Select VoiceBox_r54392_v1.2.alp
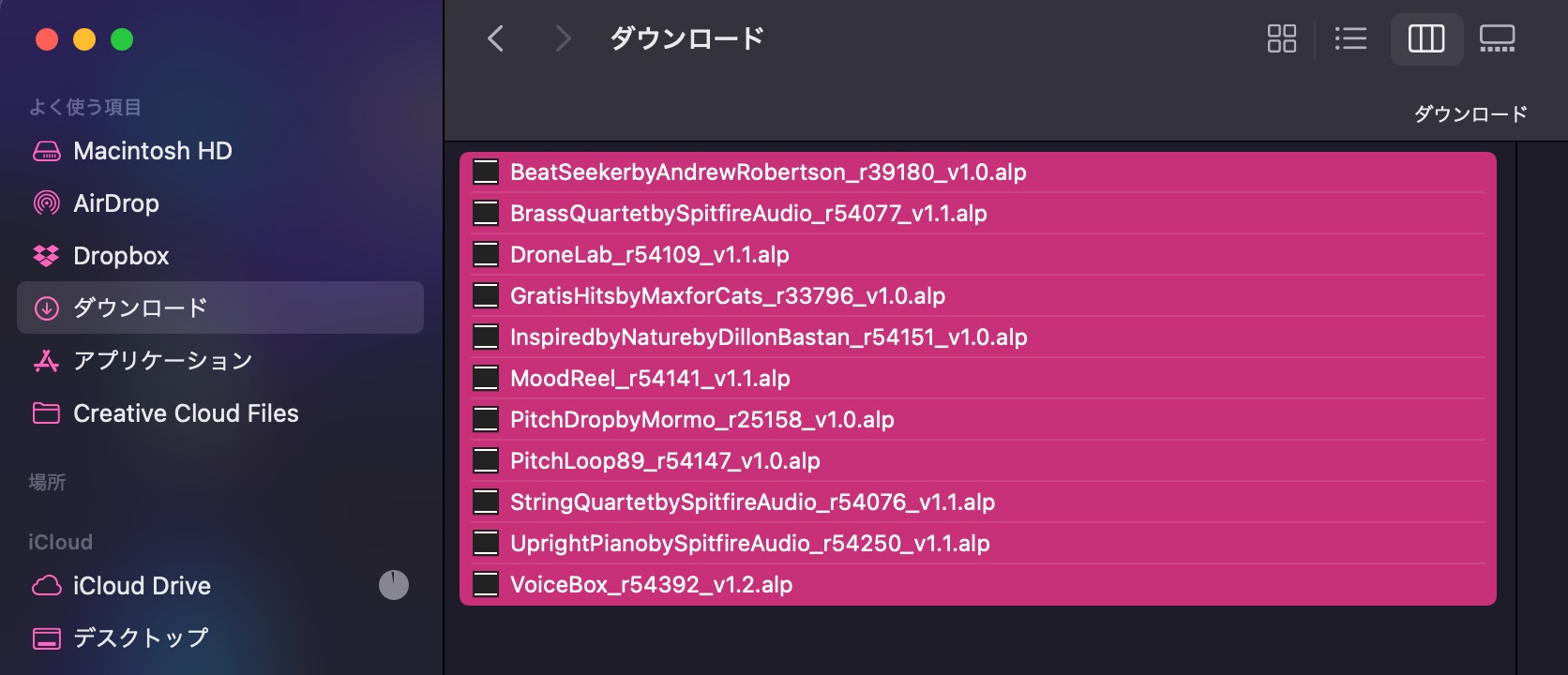Viewport: 1568px width, 675px height. click(x=978, y=584)
